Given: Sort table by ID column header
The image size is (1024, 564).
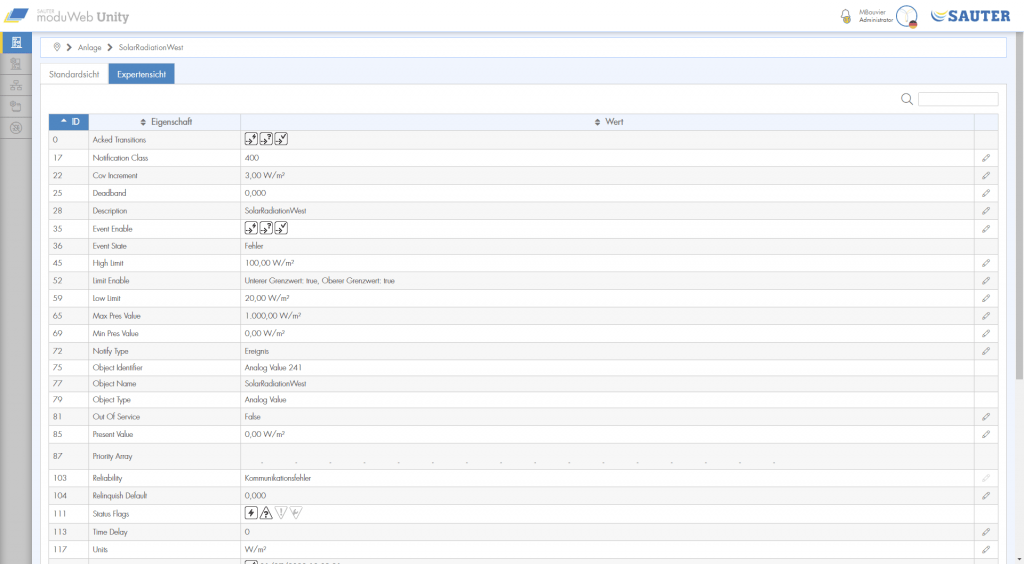Looking at the screenshot, I should 69,122.
